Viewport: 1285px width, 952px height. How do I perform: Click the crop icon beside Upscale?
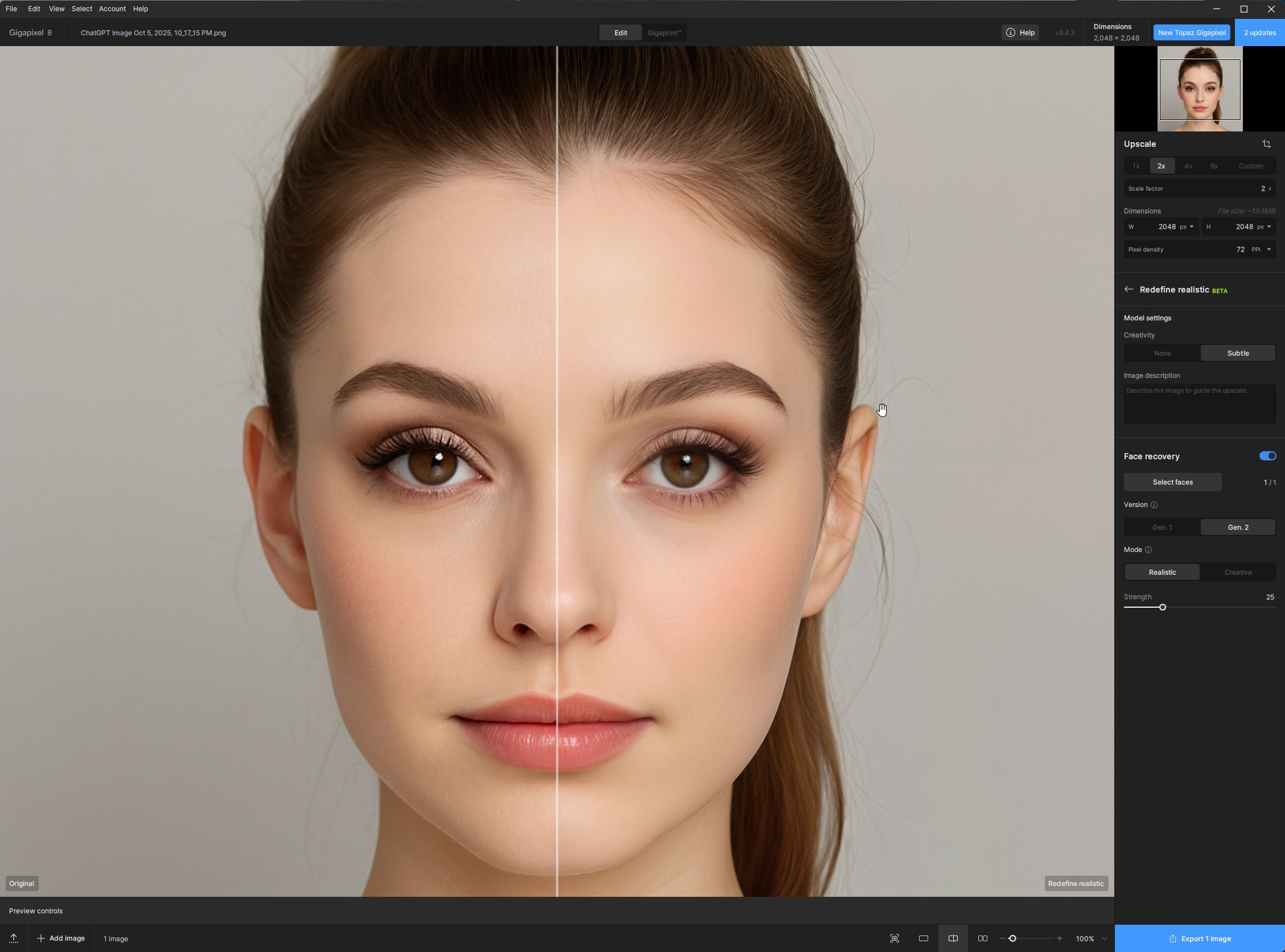[1266, 144]
